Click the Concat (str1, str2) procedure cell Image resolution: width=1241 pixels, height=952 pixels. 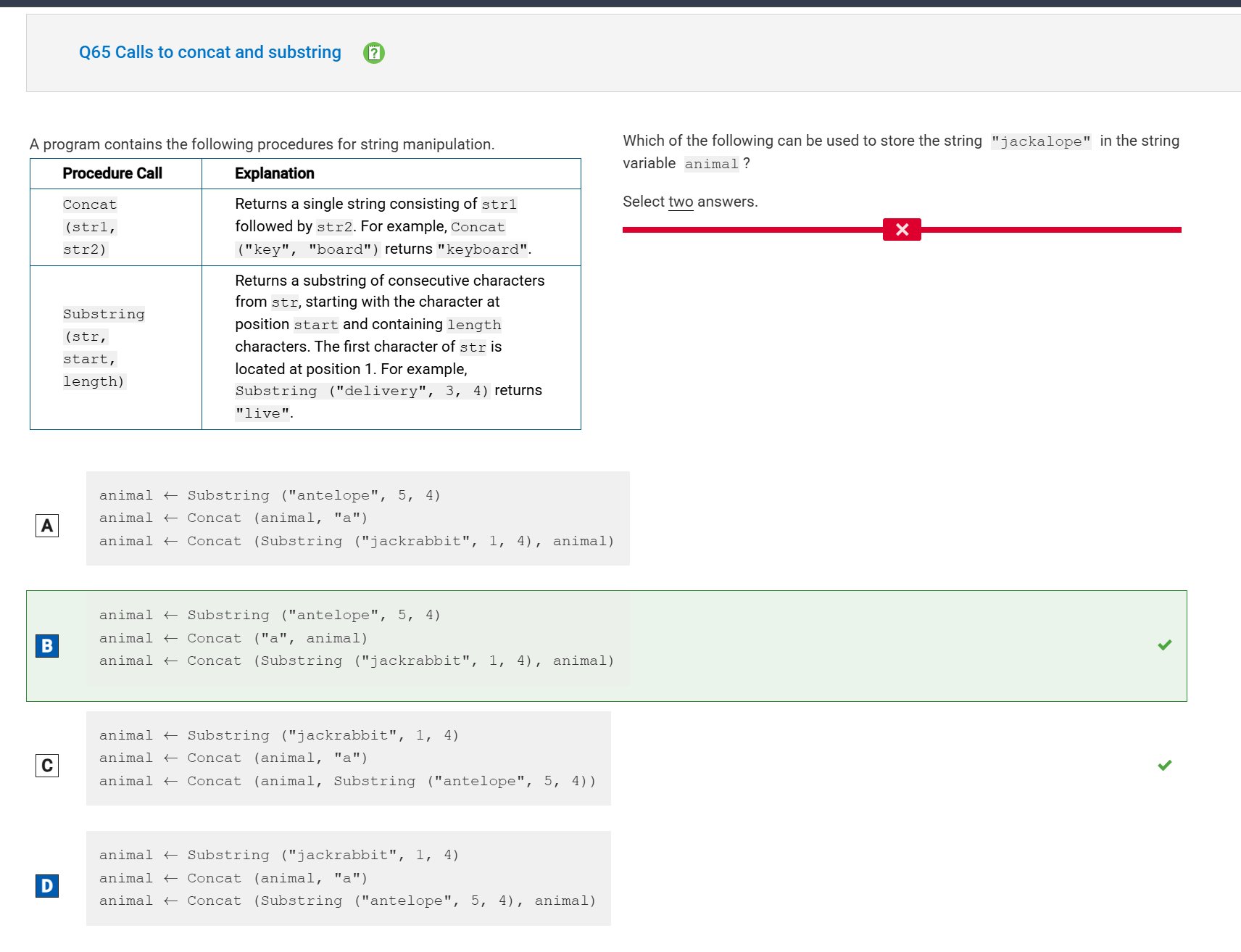click(x=116, y=227)
